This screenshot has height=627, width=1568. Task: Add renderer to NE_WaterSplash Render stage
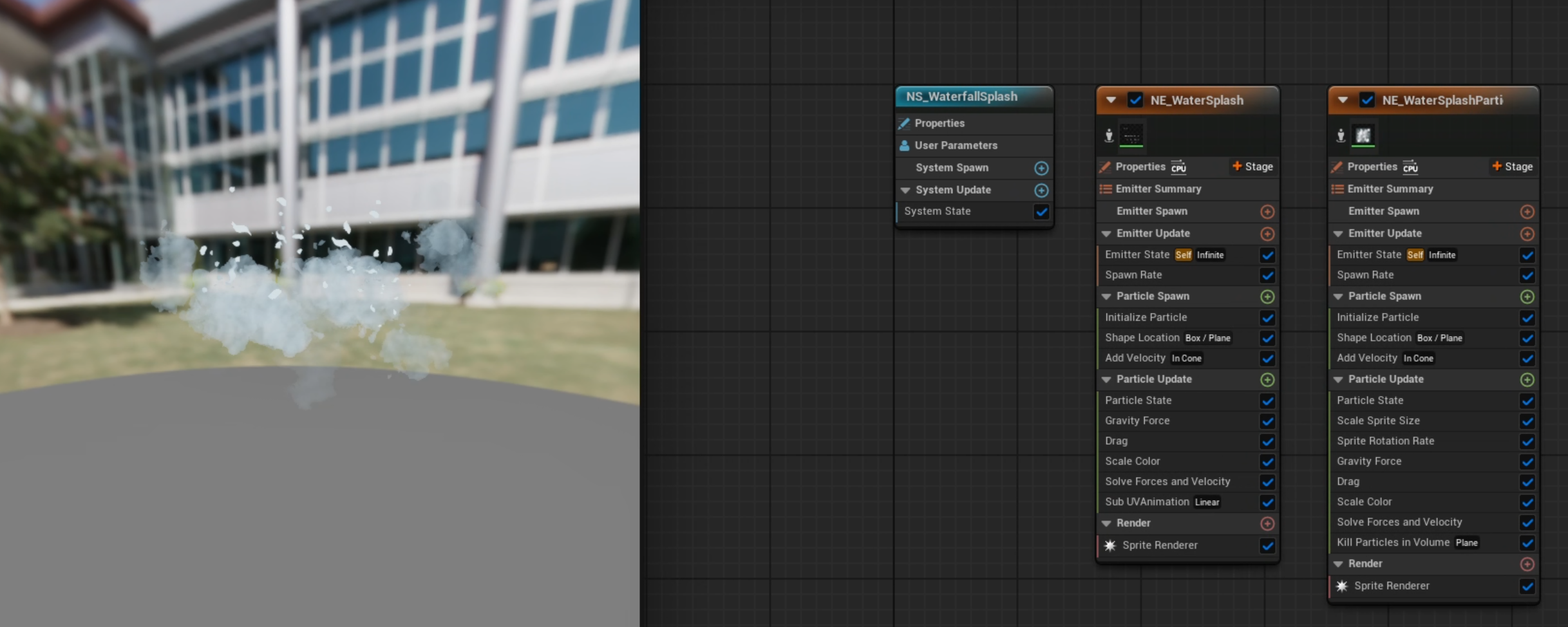pos(1267,524)
